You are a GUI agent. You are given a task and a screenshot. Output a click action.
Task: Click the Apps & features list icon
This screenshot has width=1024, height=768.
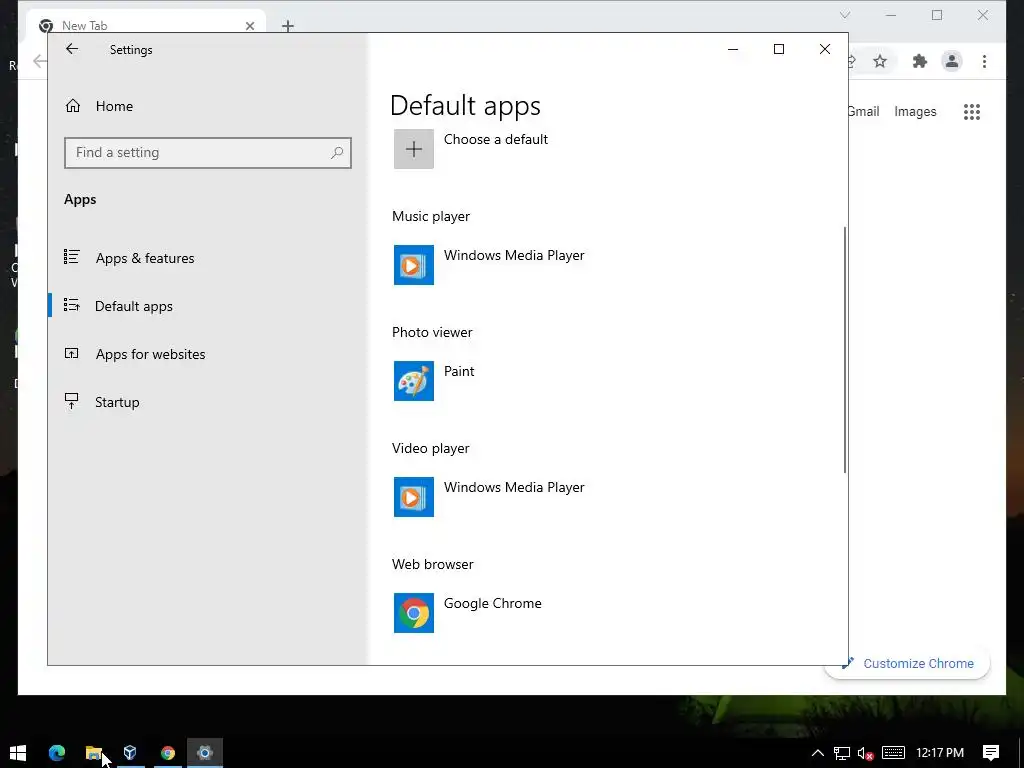pos(72,257)
